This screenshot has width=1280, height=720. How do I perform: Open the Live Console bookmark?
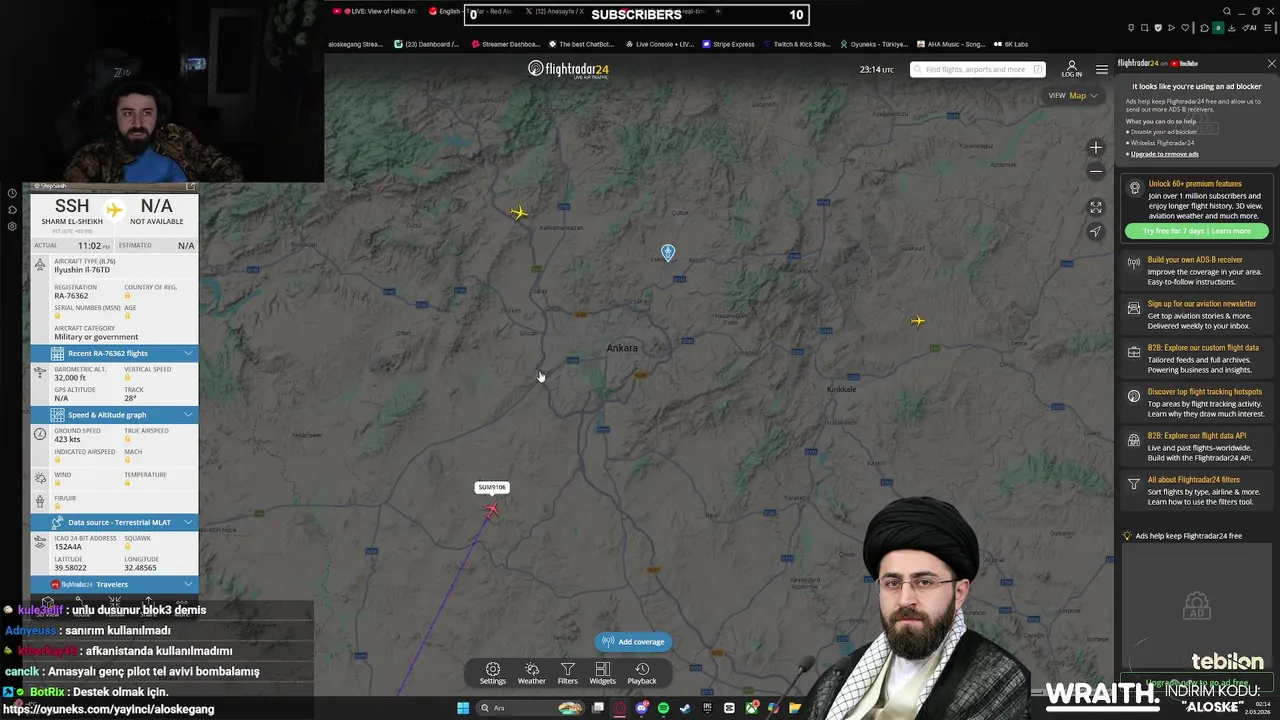pyautogui.click(x=659, y=44)
